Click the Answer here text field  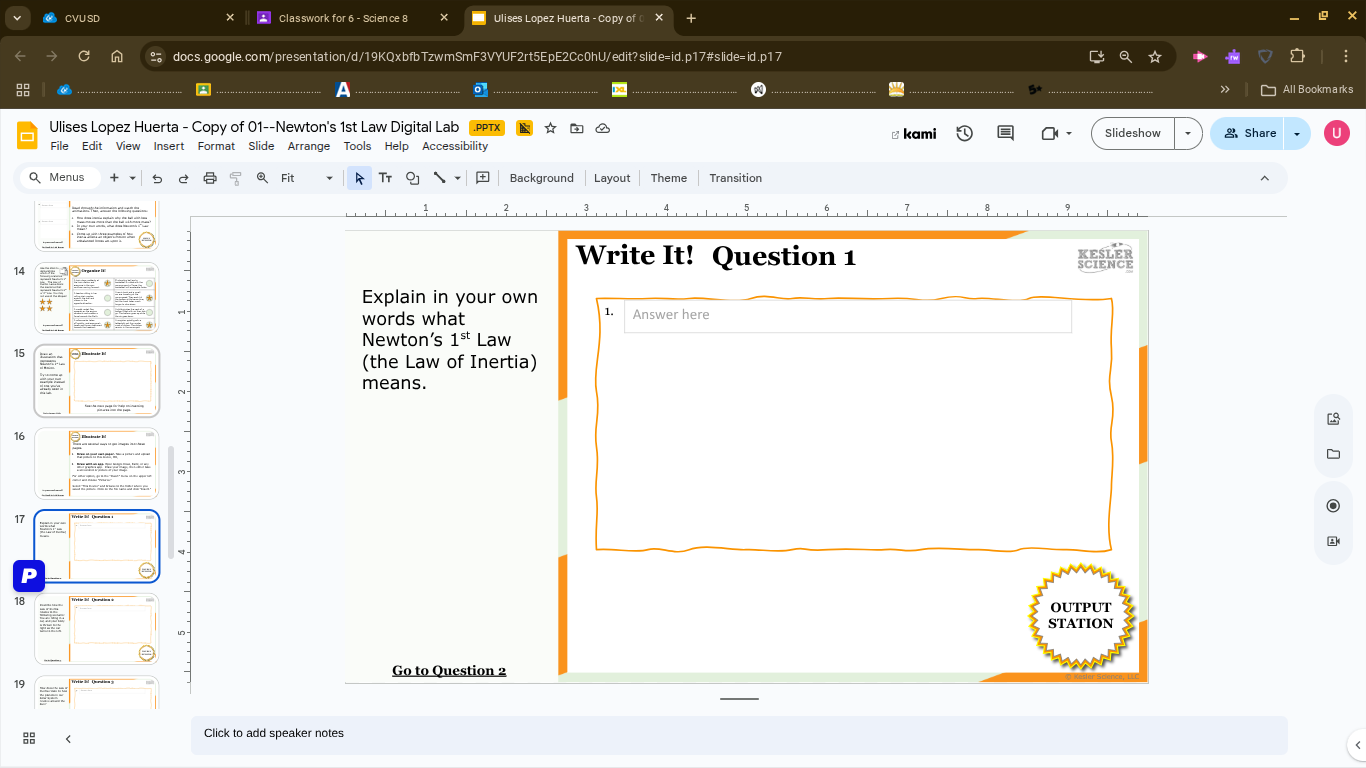pyautogui.click(x=847, y=314)
